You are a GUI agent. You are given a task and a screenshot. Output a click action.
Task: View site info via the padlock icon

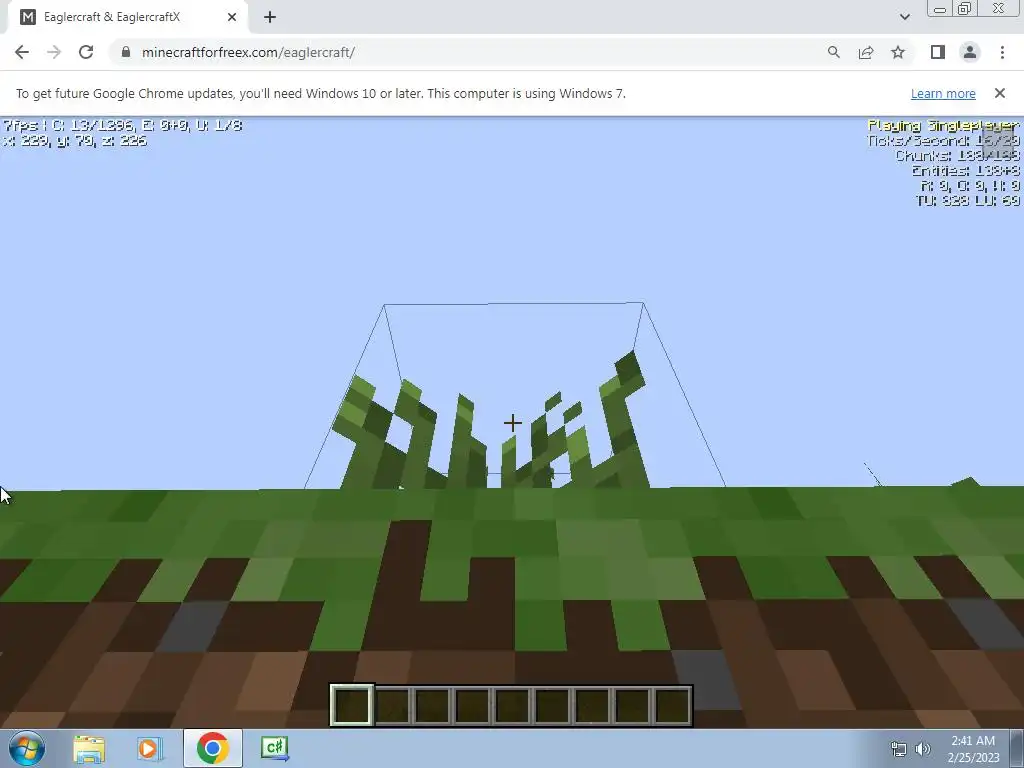pyautogui.click(x=126, y=52)
